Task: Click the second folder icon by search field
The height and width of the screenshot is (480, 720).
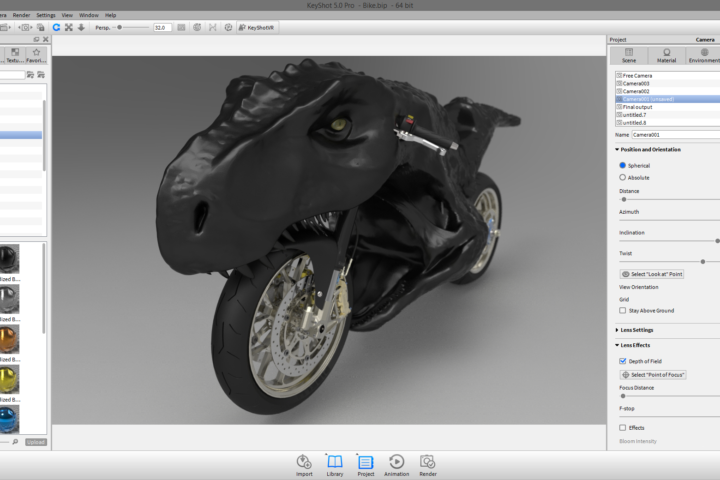Action: 41,74
